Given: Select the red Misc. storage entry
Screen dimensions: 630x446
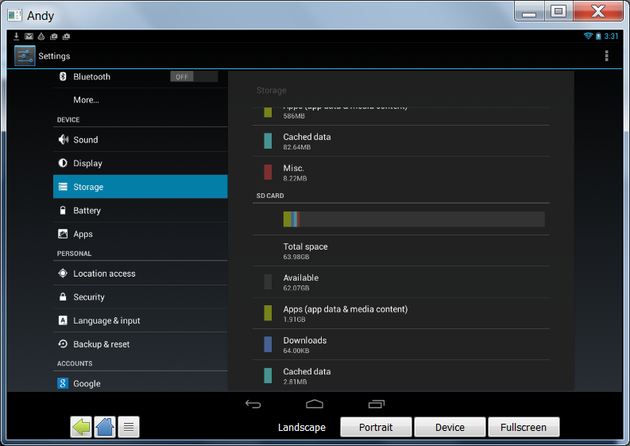Looking at the screenshot, I should coord(401,172).
